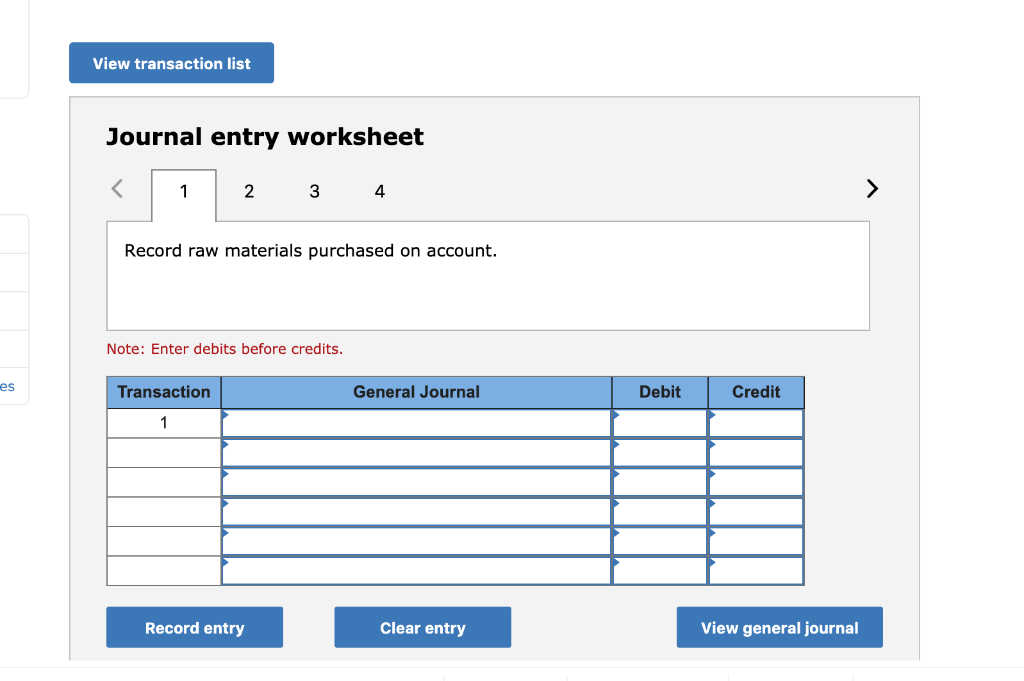
Task: Click the second row Credit cell
Action: pos(756,452)
